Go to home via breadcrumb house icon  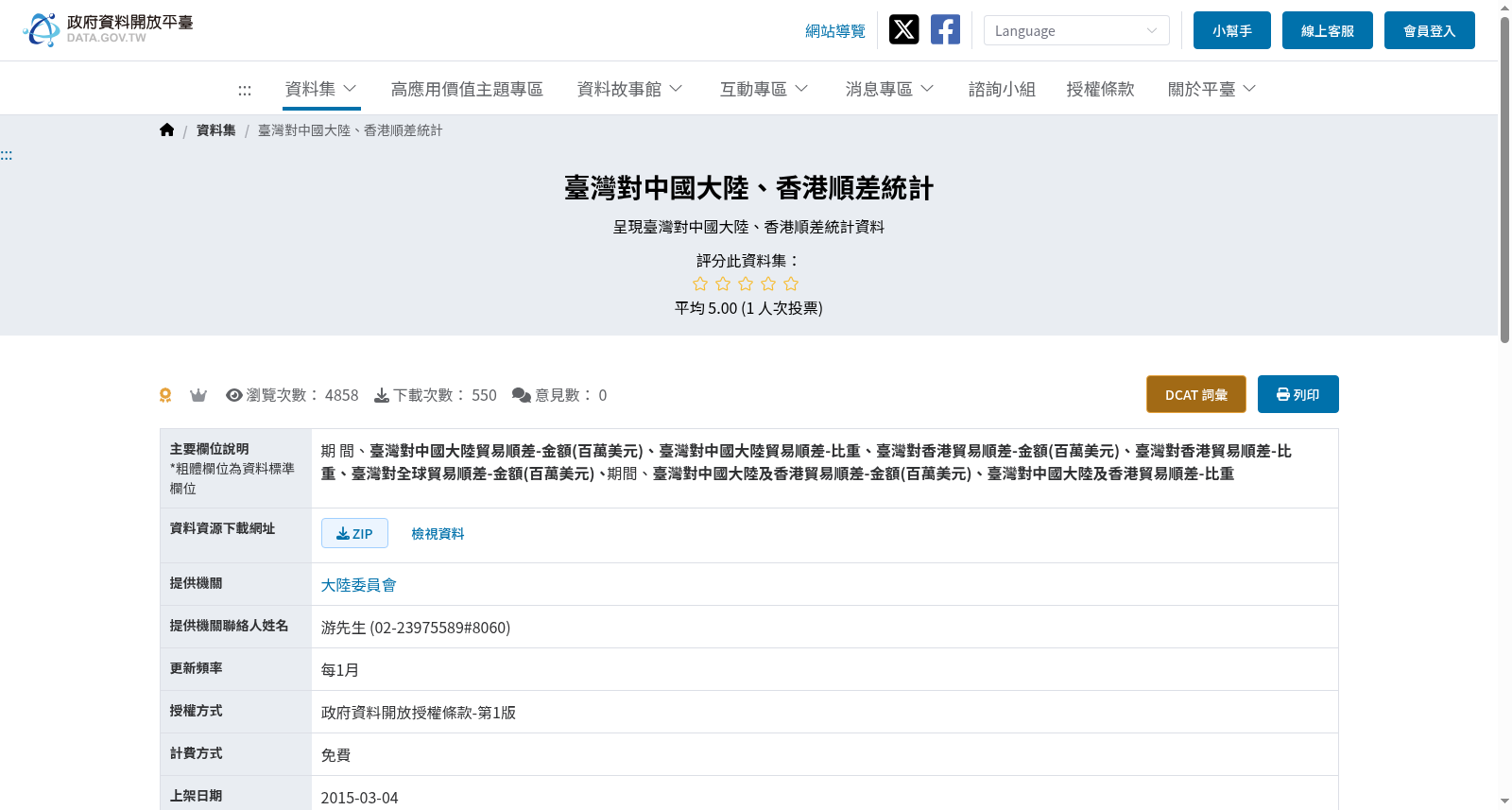pos(167,129)
